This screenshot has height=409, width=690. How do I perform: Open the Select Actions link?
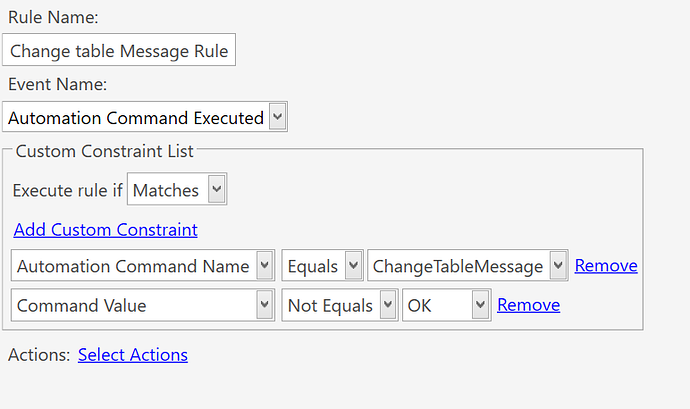133,355
